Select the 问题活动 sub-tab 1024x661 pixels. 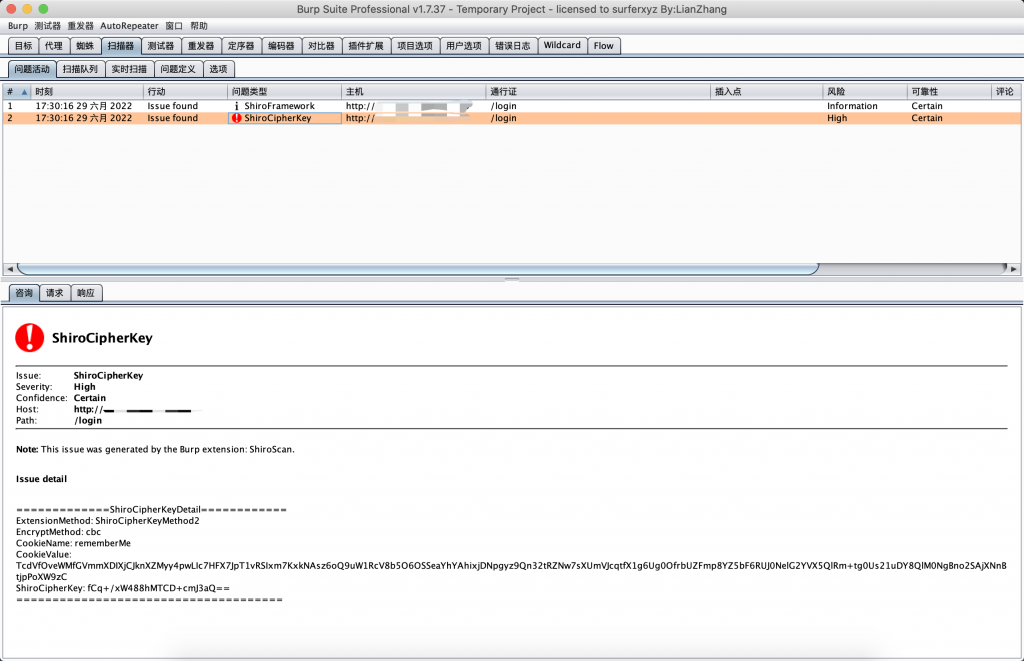click(32, 69)
